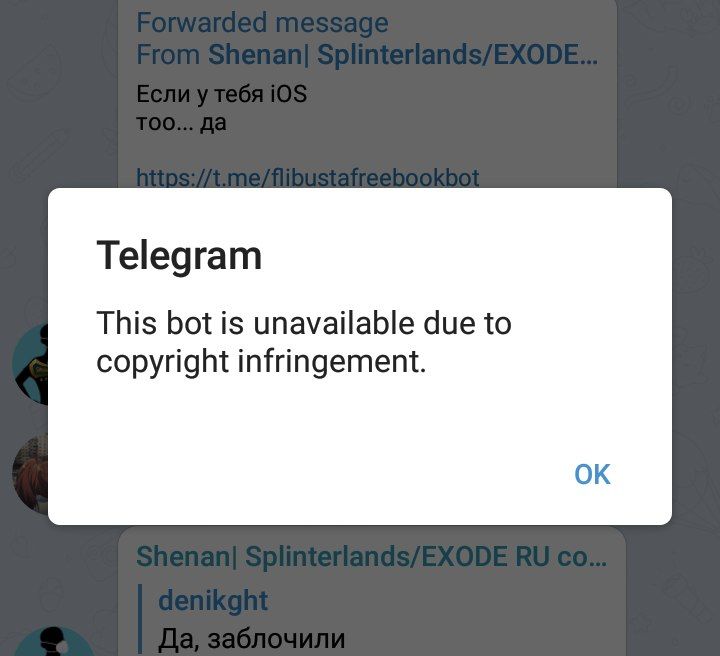720x656 pixels.
Task: Click blank space beside the OK button
Action: (x=321, y=474)
